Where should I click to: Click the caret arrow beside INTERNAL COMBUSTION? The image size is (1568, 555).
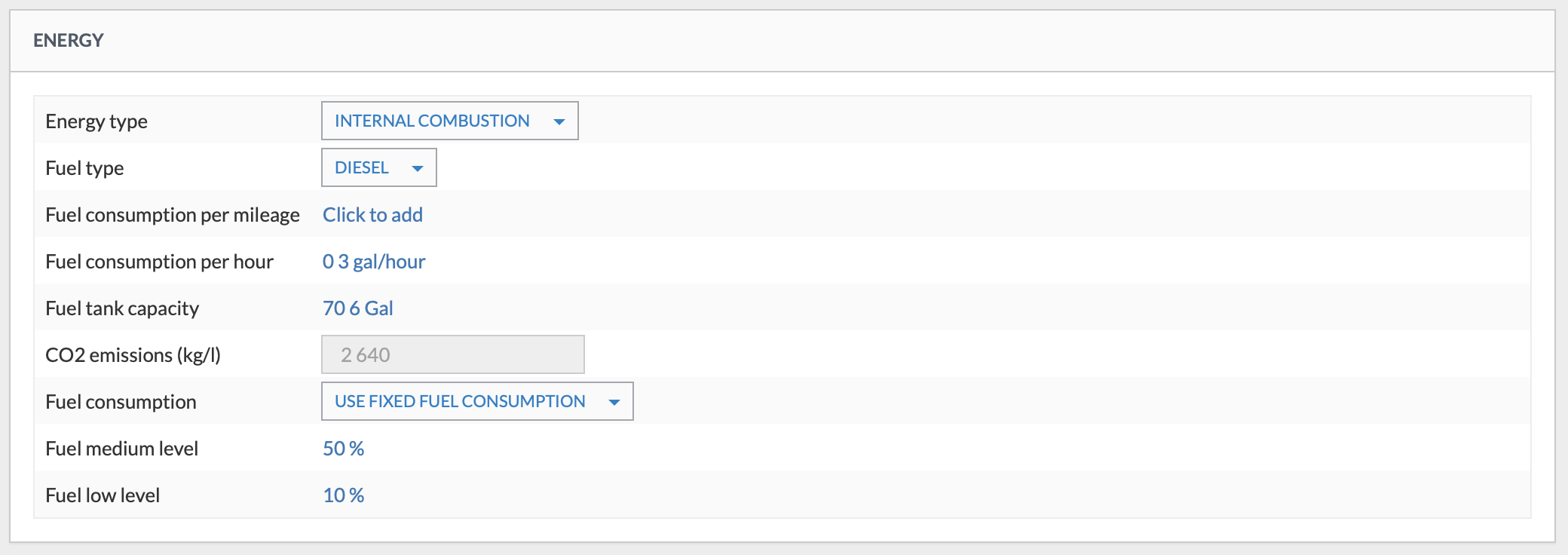tap(559, 121)
